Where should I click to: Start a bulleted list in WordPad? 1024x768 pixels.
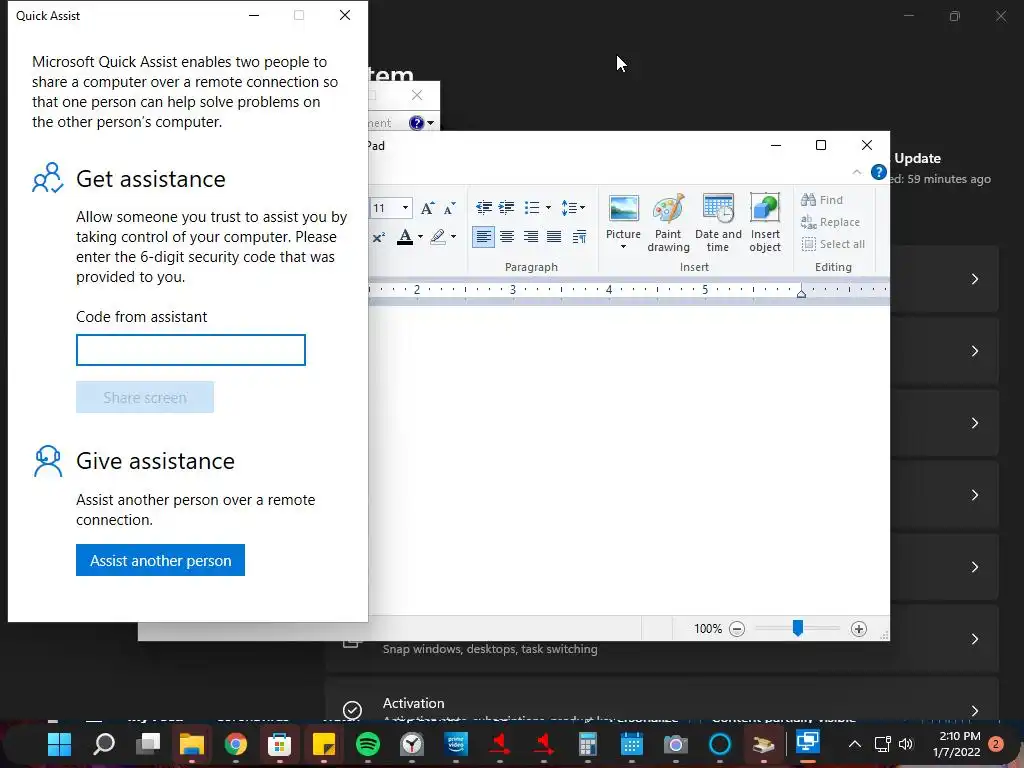click(532, 208)
